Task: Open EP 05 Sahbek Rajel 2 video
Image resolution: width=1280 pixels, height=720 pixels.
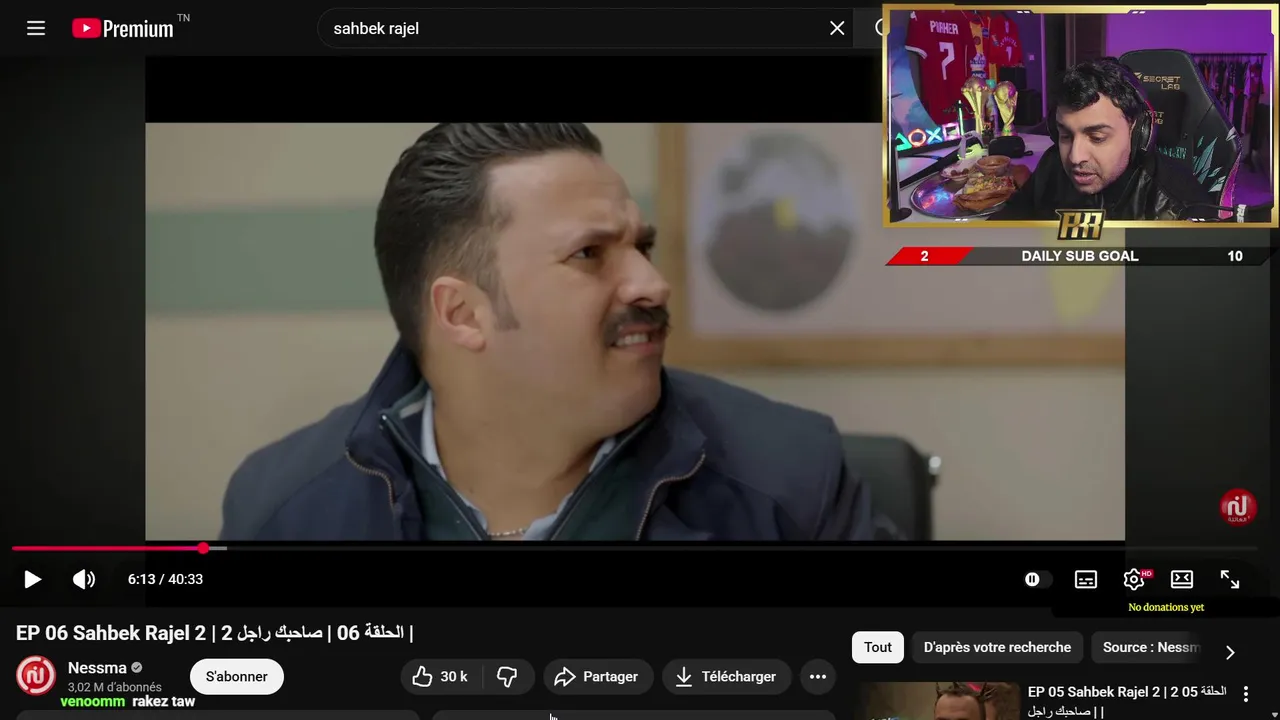Action: click(x=1127, y=701)
